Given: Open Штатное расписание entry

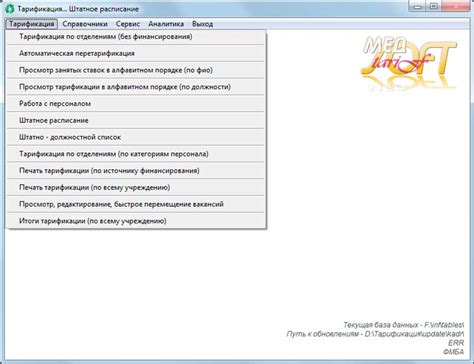Looking at the screenshot, I should [136, 120].
